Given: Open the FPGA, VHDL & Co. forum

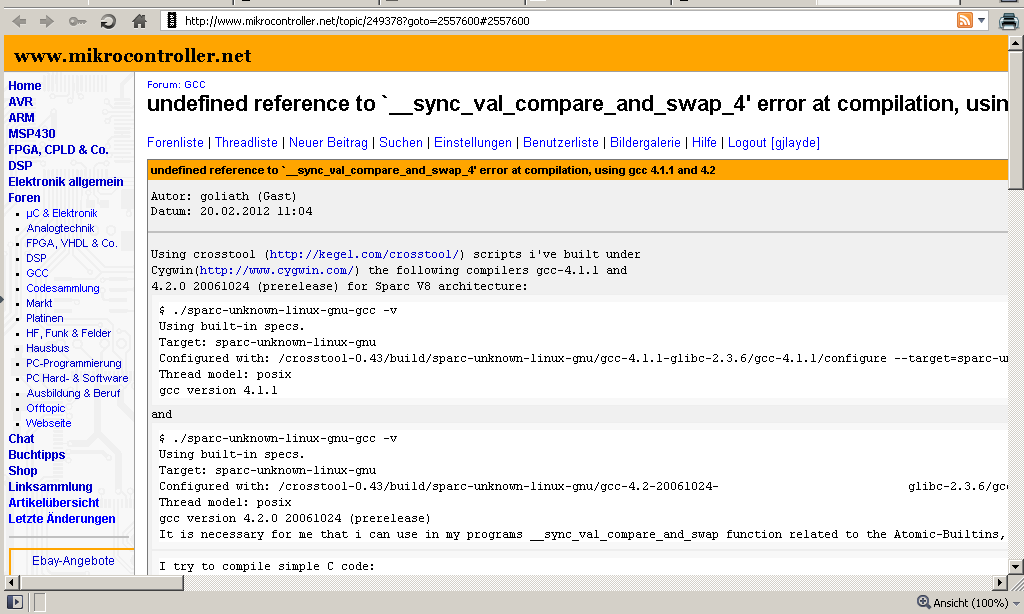Looking at the screenshot, I should 72,244.
